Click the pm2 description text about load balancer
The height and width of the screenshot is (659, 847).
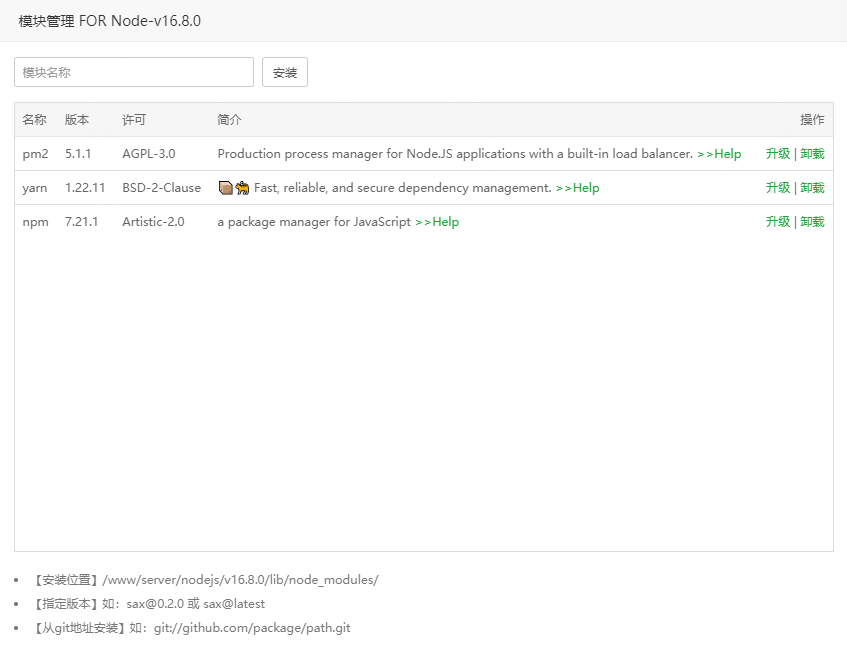455,154
